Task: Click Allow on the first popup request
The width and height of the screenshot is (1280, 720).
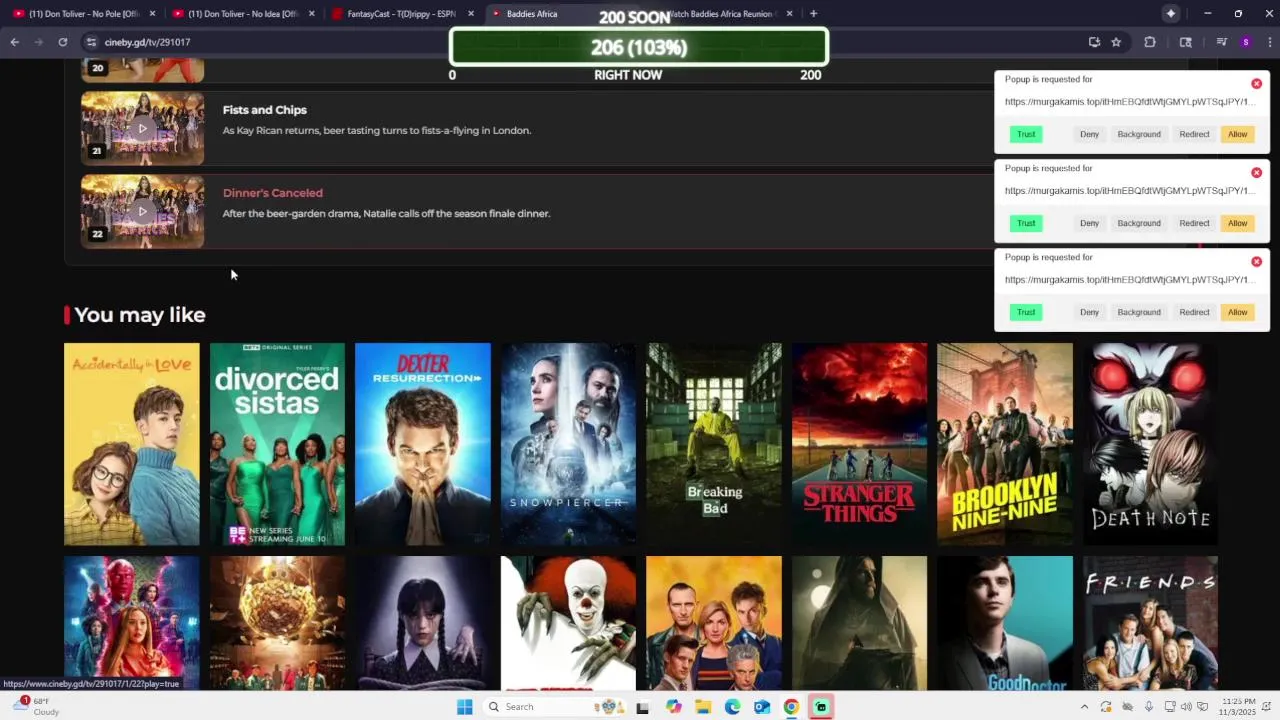Action: [x=1238, y=134]
